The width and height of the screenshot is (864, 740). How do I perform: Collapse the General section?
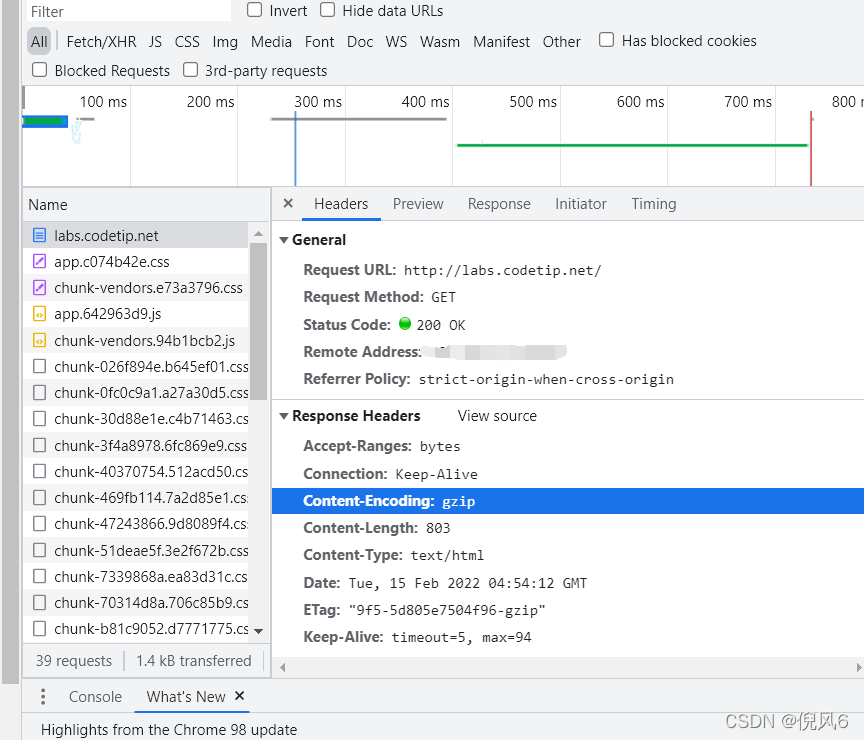coord(284,240)
